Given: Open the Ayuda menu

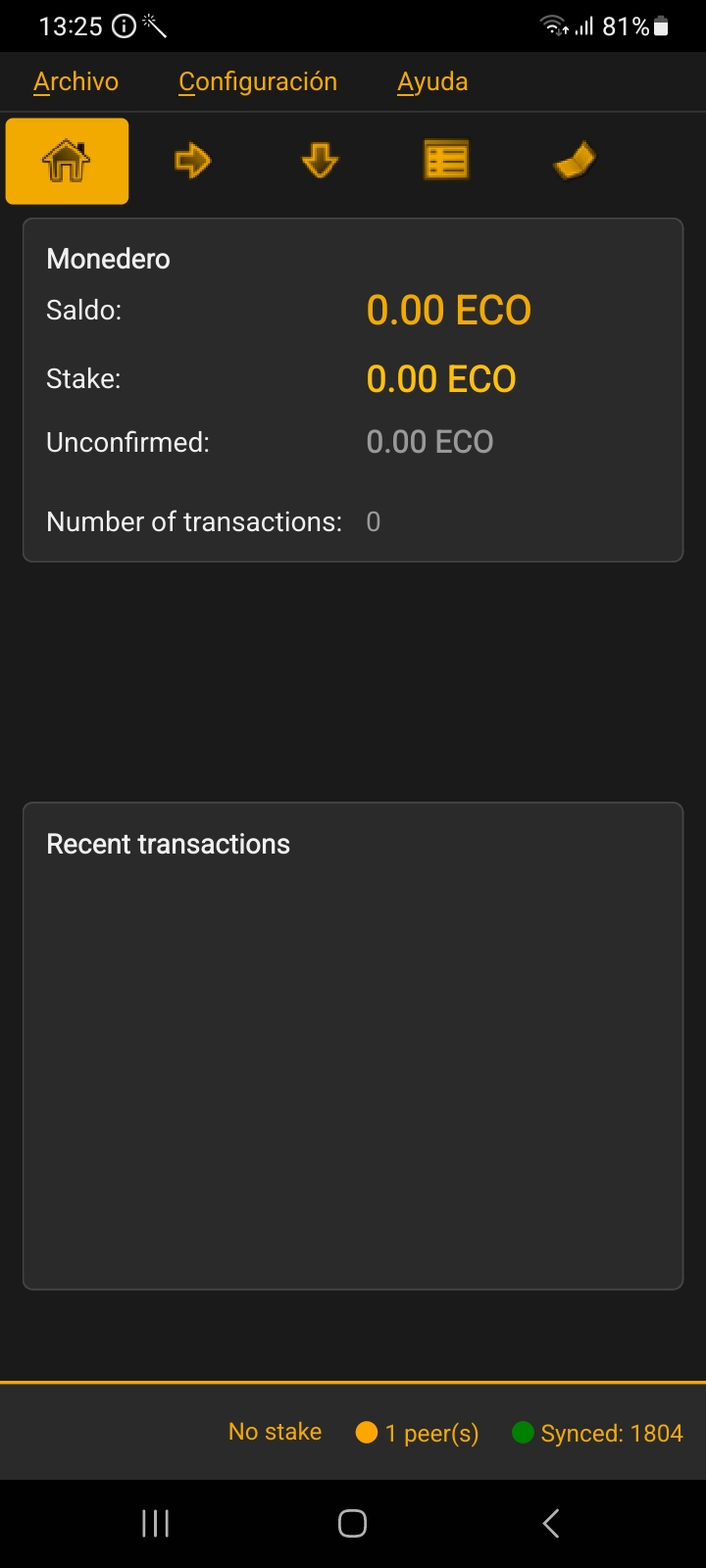Looking at the screenshot, I should coord(432,82).
